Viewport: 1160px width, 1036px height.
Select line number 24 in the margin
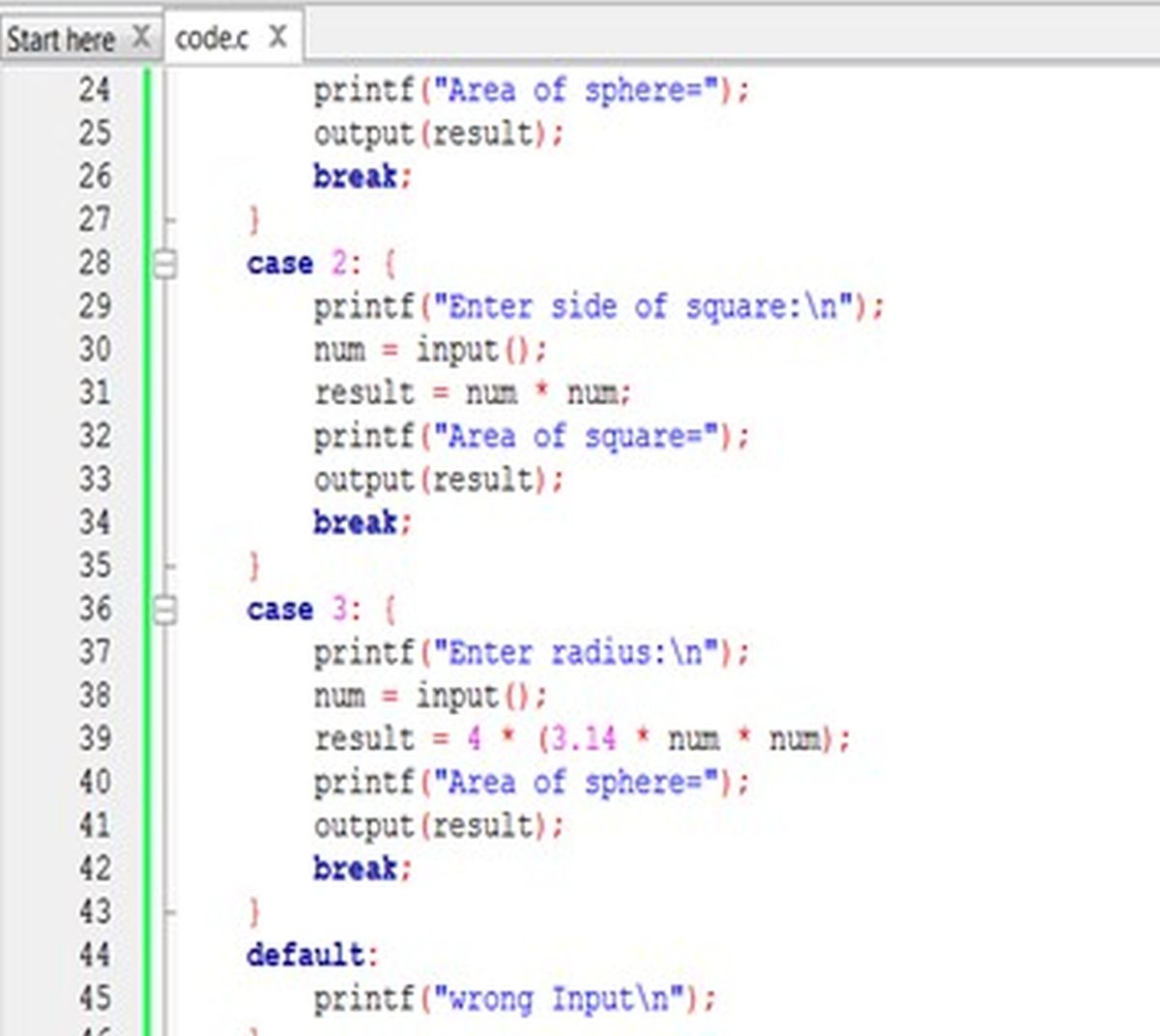coord(95,90)
